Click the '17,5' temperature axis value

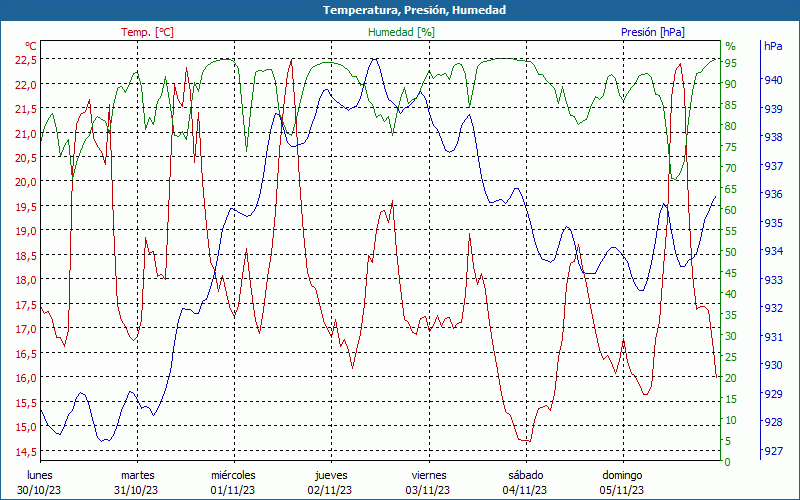(x=26, y=305)
